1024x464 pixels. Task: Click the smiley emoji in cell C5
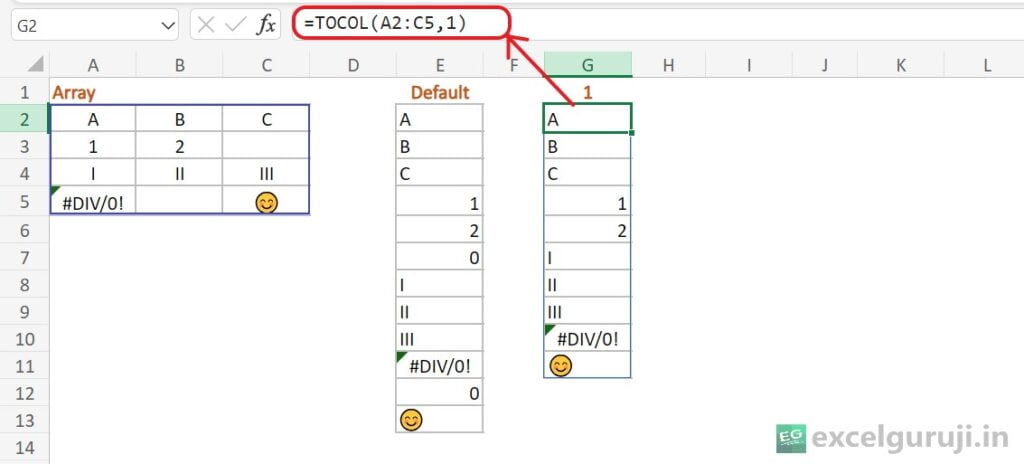(266, 202)
